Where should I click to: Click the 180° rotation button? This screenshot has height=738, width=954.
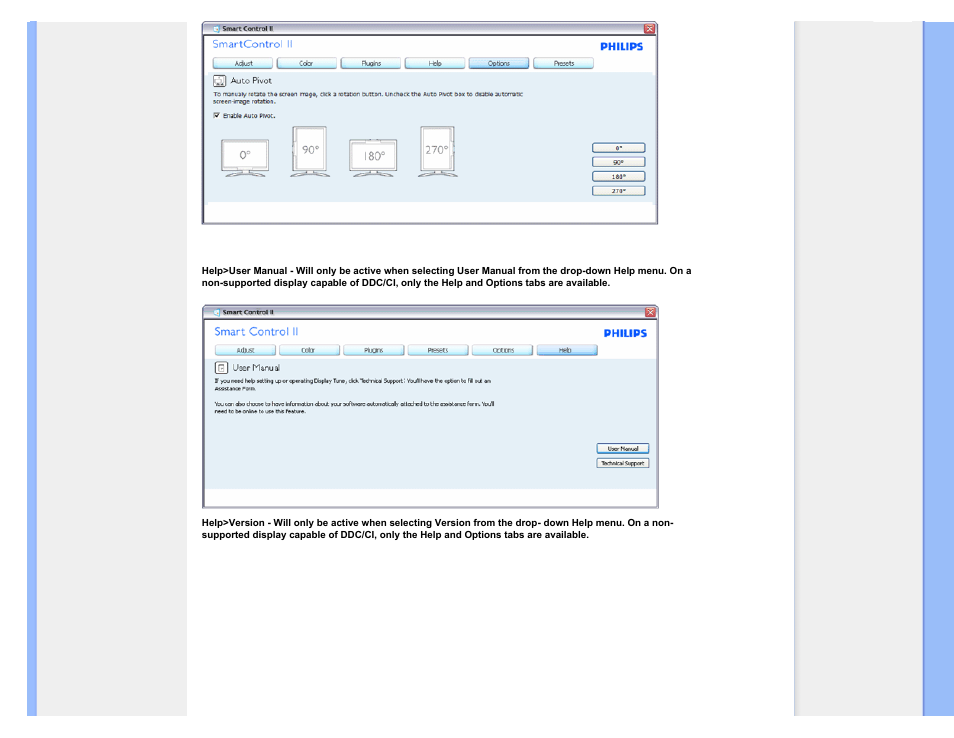click(618, 176)
